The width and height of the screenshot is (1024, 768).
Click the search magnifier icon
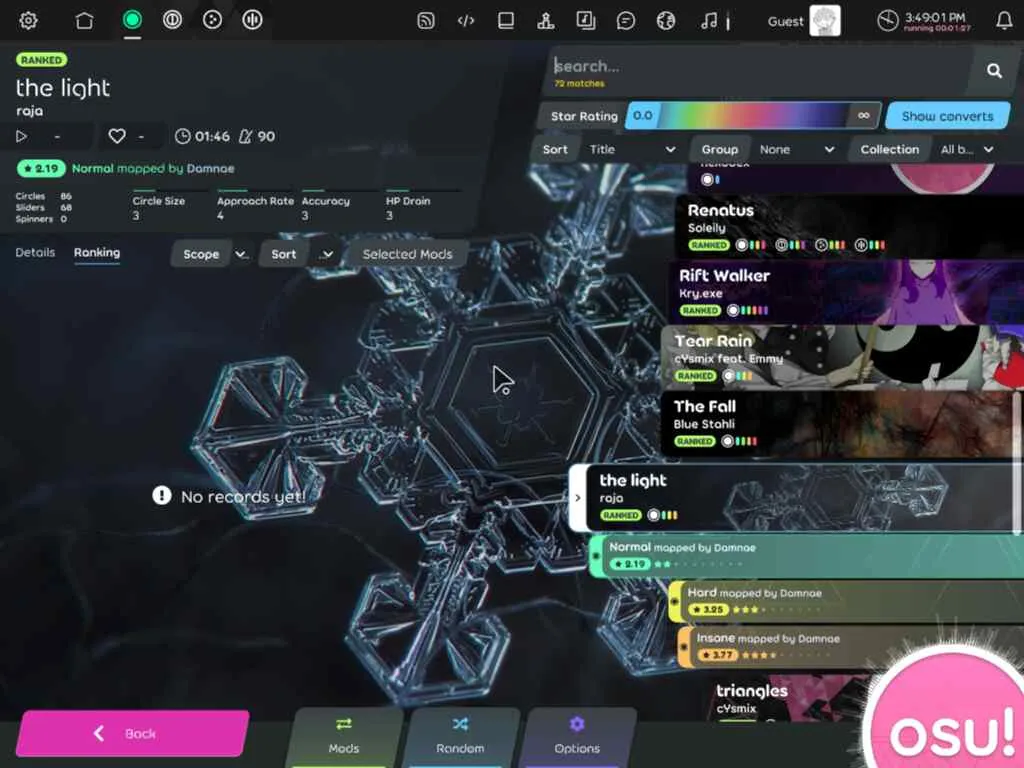[x=994, y=71]
